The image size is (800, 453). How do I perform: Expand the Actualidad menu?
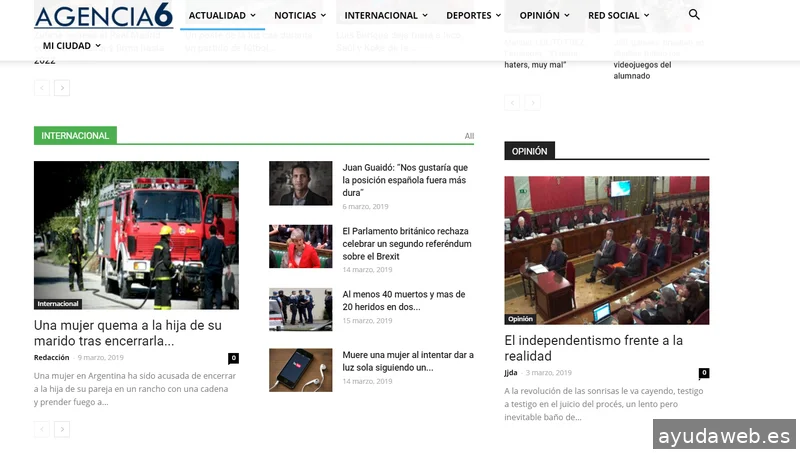pos(222,15)
